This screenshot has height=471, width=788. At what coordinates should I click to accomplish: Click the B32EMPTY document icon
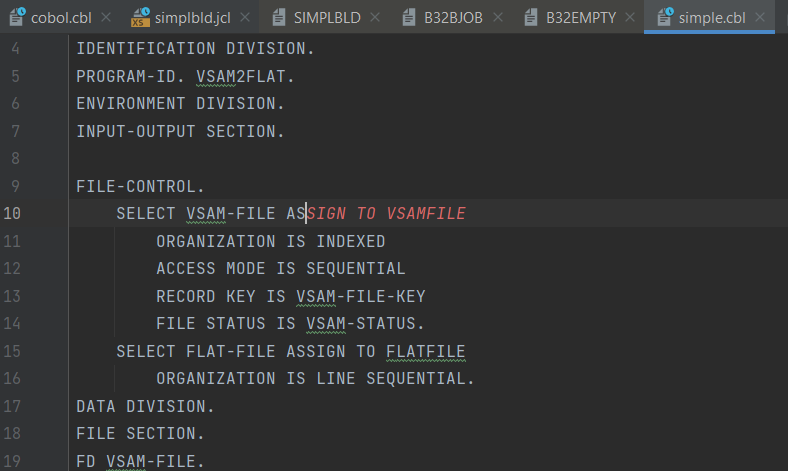(531, 17)
